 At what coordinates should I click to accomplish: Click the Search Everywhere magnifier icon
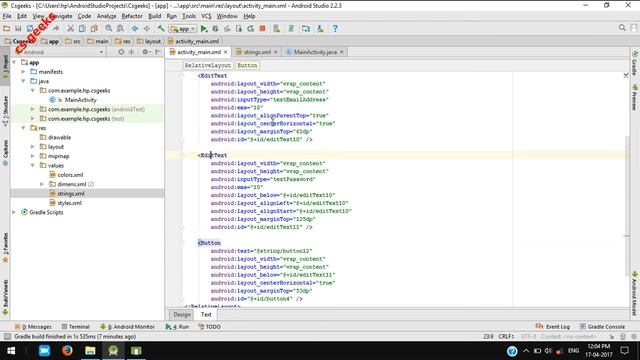(622, 28)
